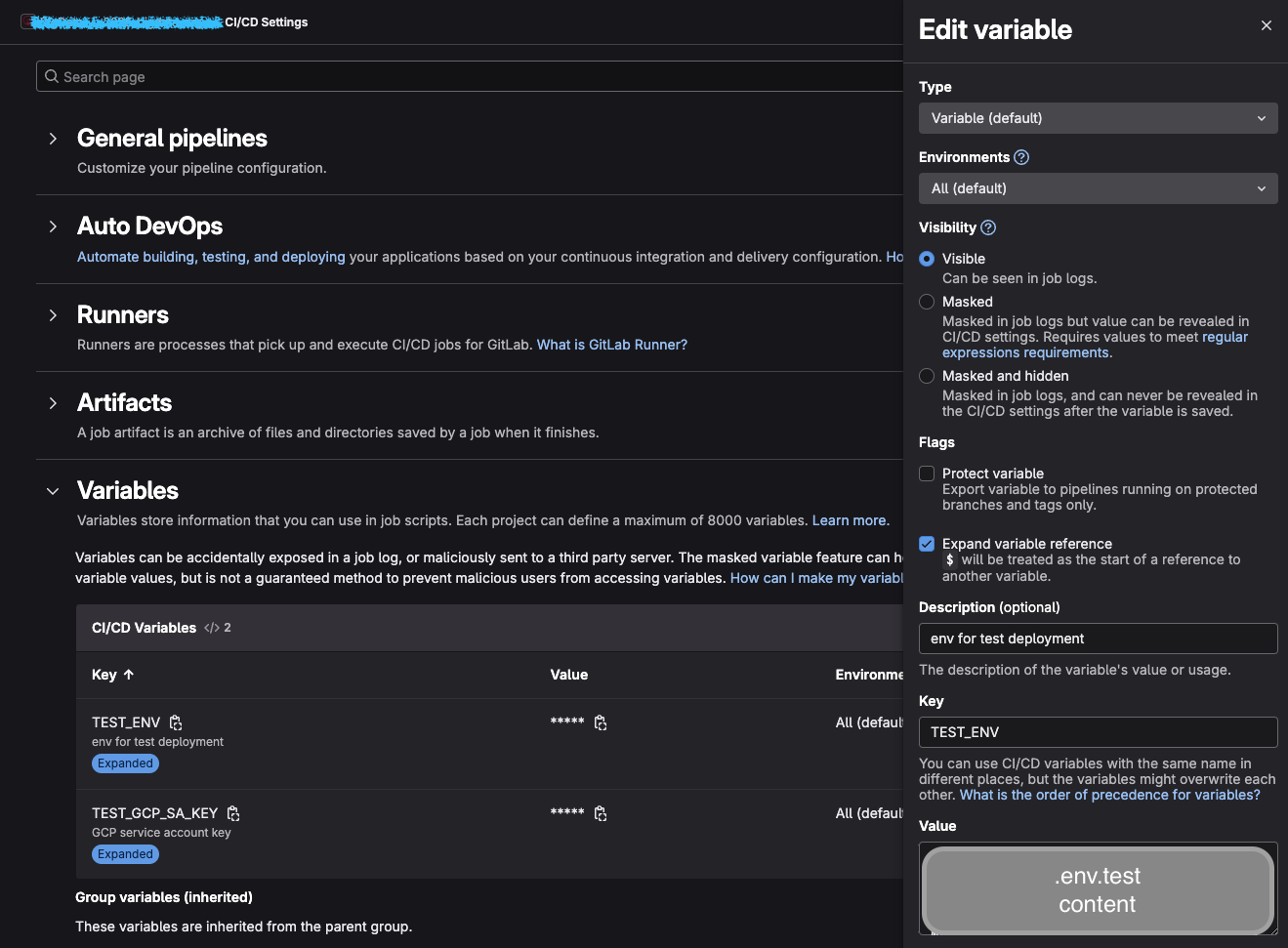Screen dimensions: 1288x948
Task: Click the search magnifier icon
Action: 52,76
